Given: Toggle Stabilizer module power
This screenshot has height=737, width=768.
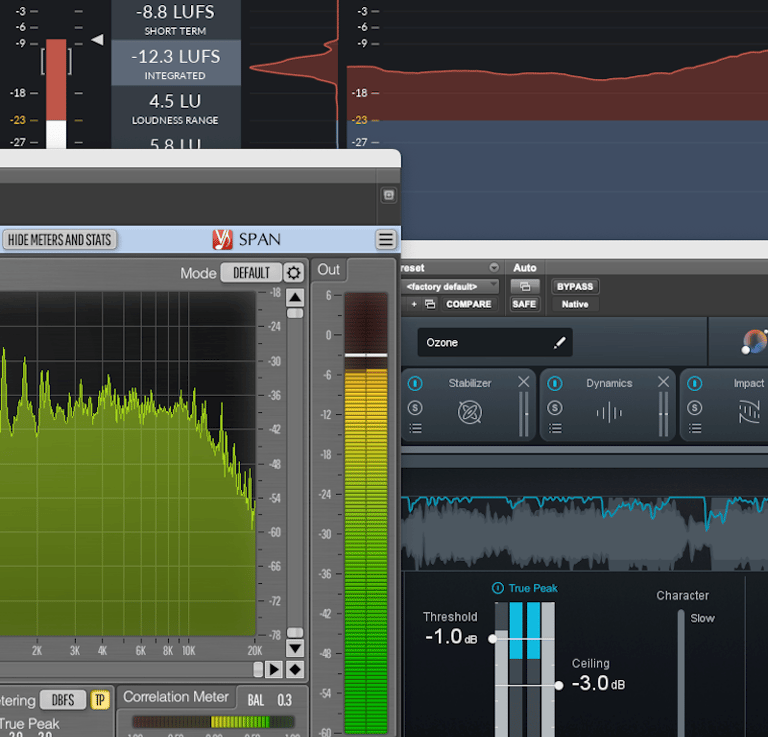Looking at the screenshot, I should click(415, 383).
